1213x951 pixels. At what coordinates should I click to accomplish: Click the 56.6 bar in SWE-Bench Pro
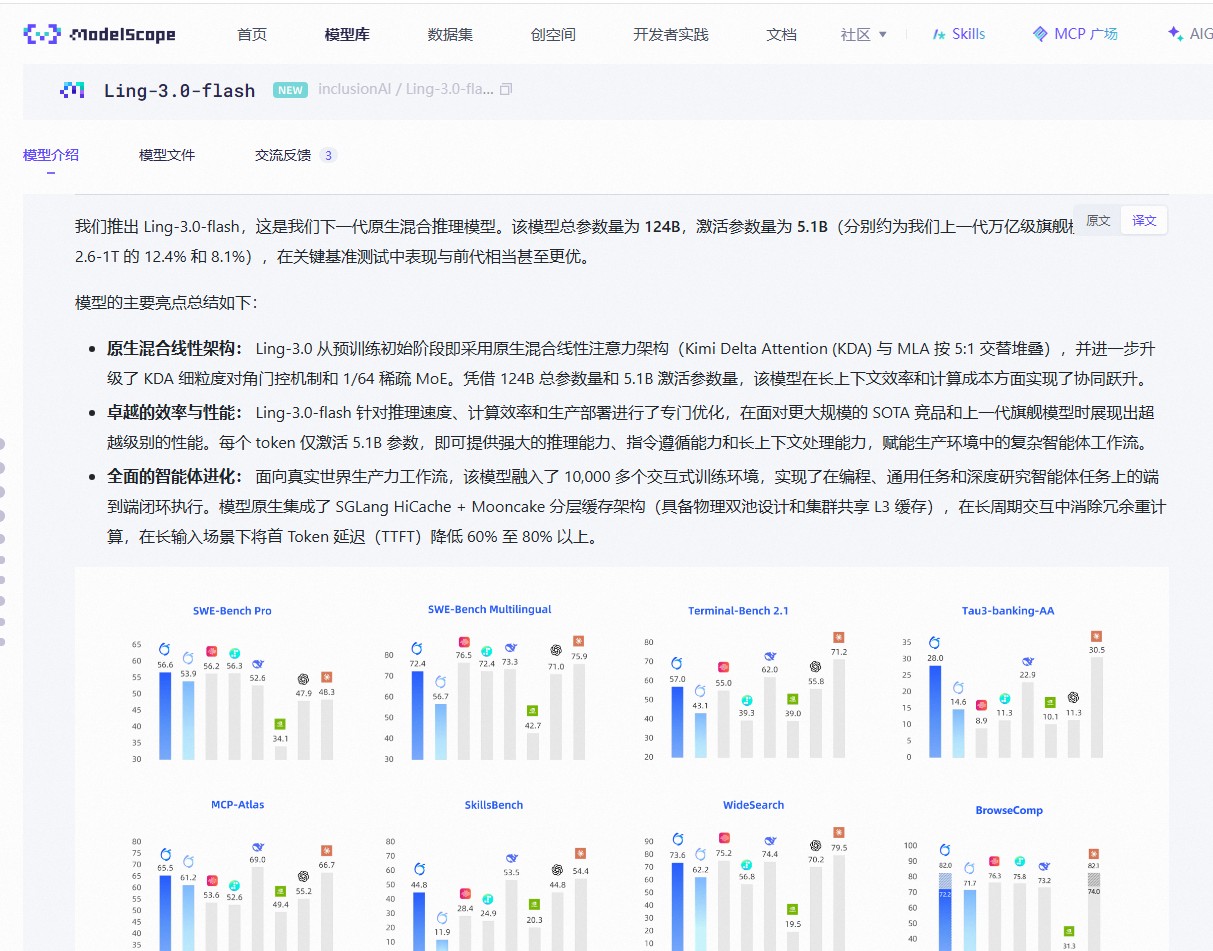165,715
